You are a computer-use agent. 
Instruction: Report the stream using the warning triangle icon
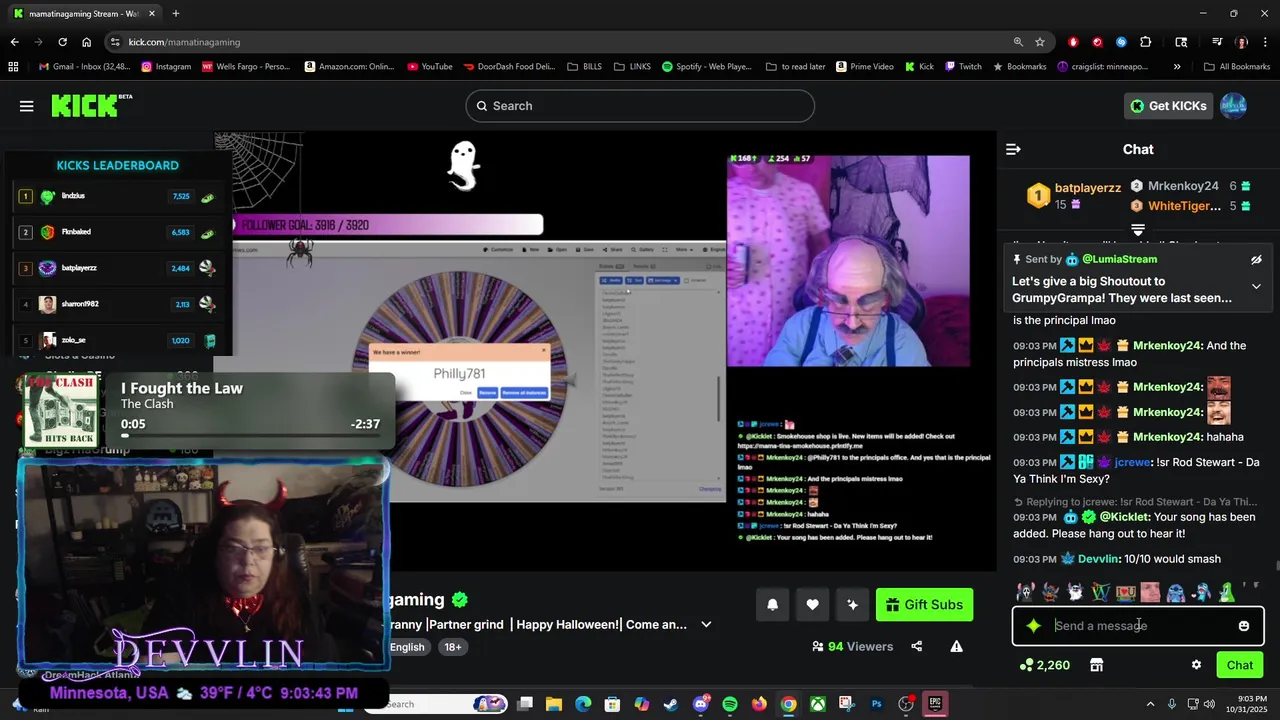point(957,647)
